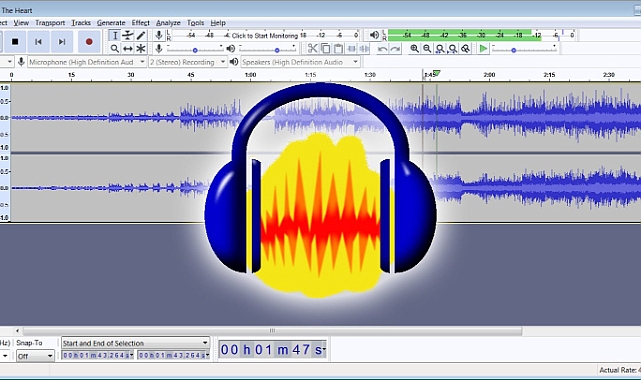Select the Envelope tool
The height and width of the screenshot is (380, 641).
[128, 36]
